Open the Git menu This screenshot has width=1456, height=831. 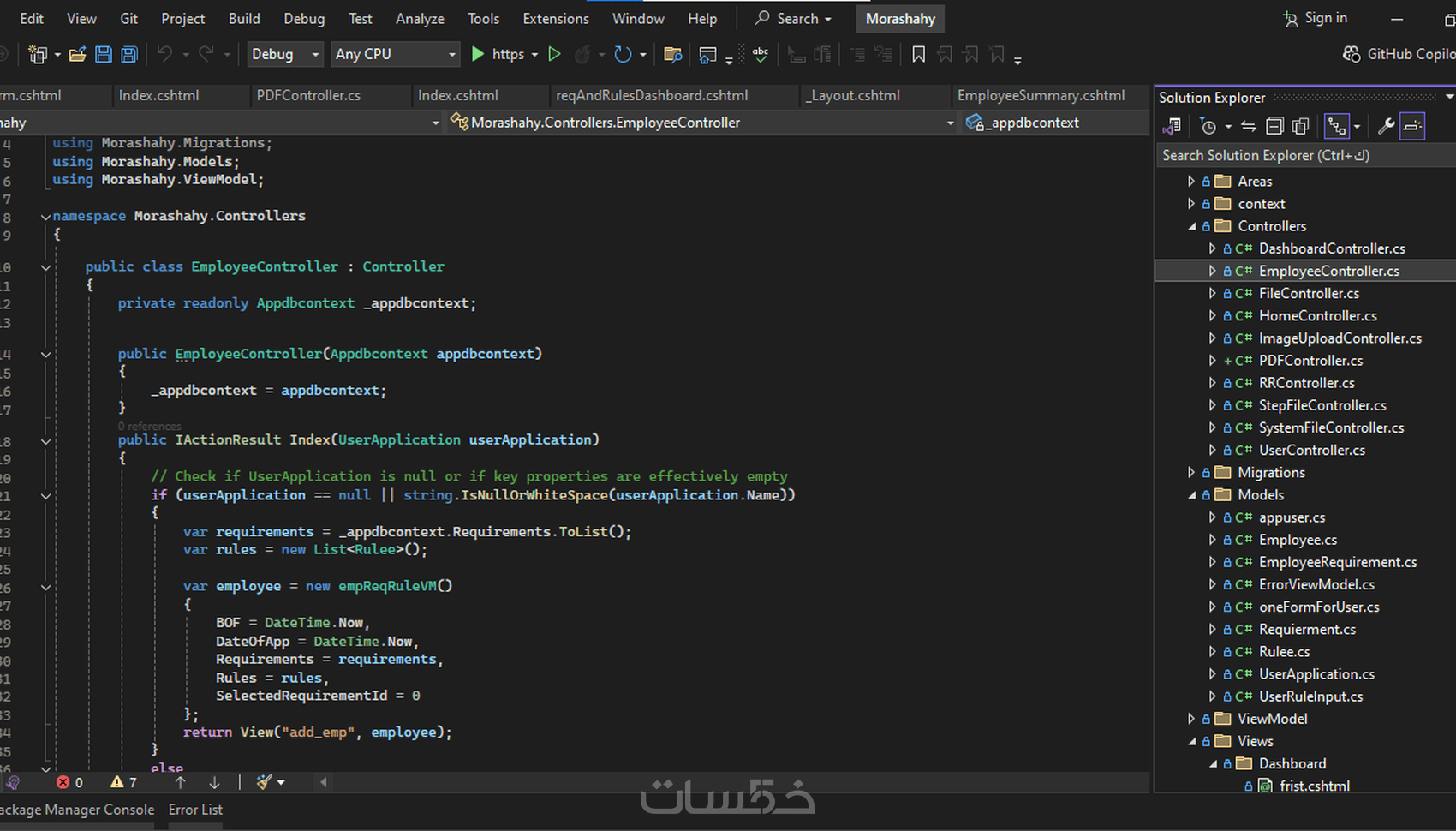pyautogui.click(x=129, y=19)
